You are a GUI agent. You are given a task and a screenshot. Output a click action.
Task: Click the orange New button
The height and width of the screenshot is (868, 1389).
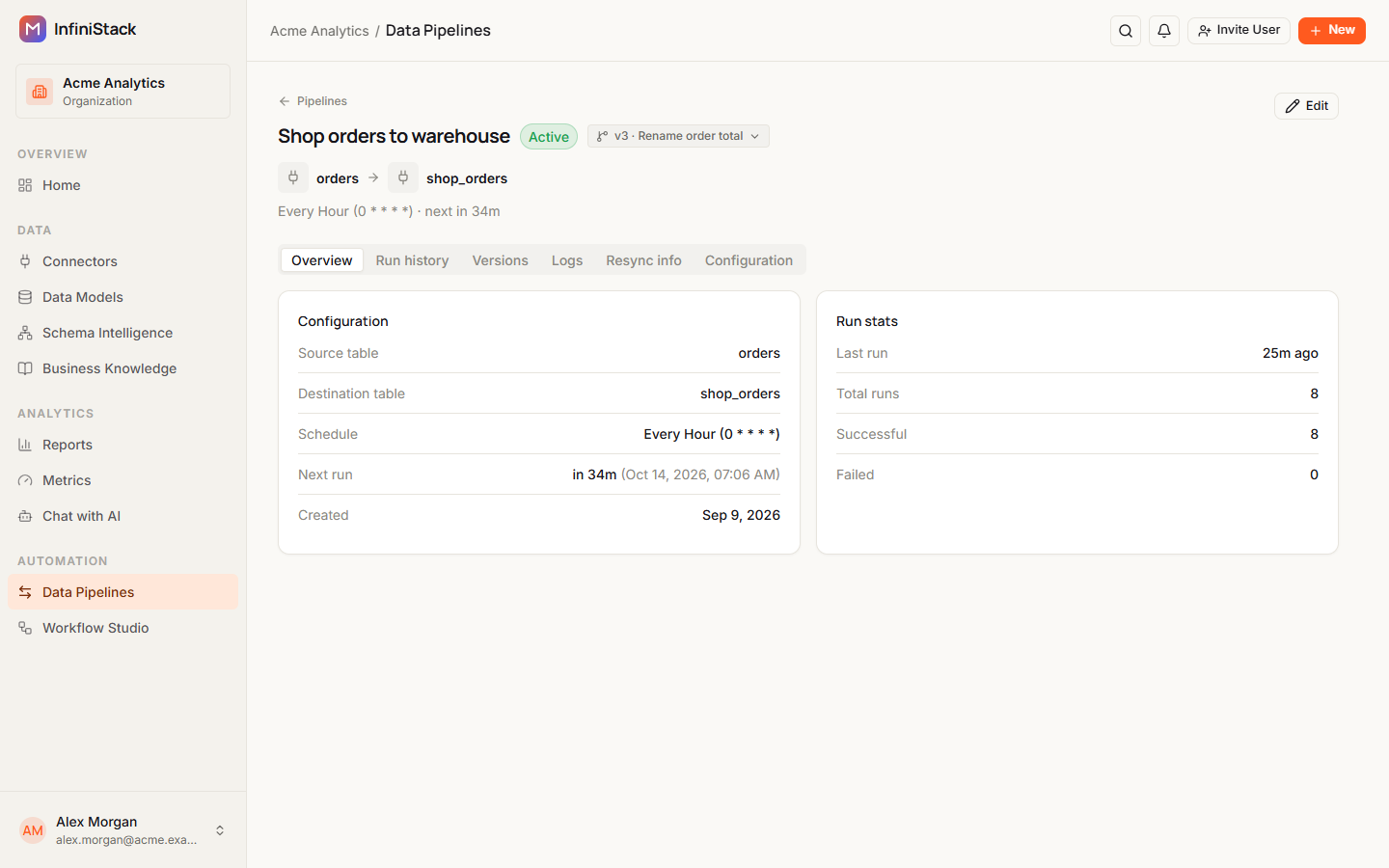[1332, 31]
